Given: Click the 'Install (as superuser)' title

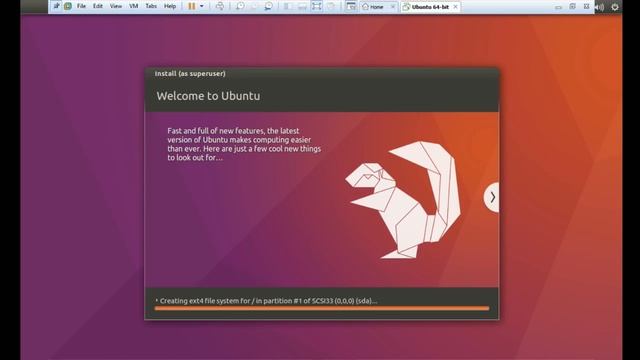Looking at the screenshot, I should coord(190,73).
